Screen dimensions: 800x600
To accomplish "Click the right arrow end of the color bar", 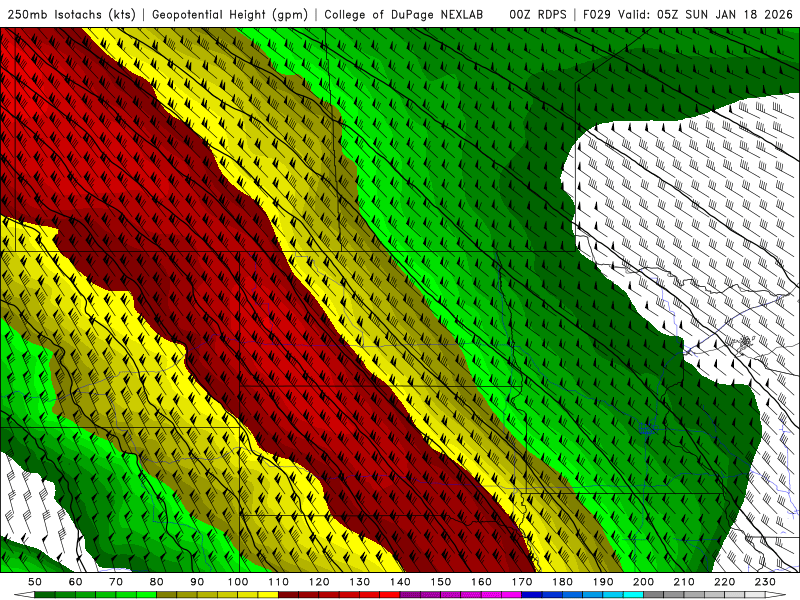I will (x=776, y=594).
